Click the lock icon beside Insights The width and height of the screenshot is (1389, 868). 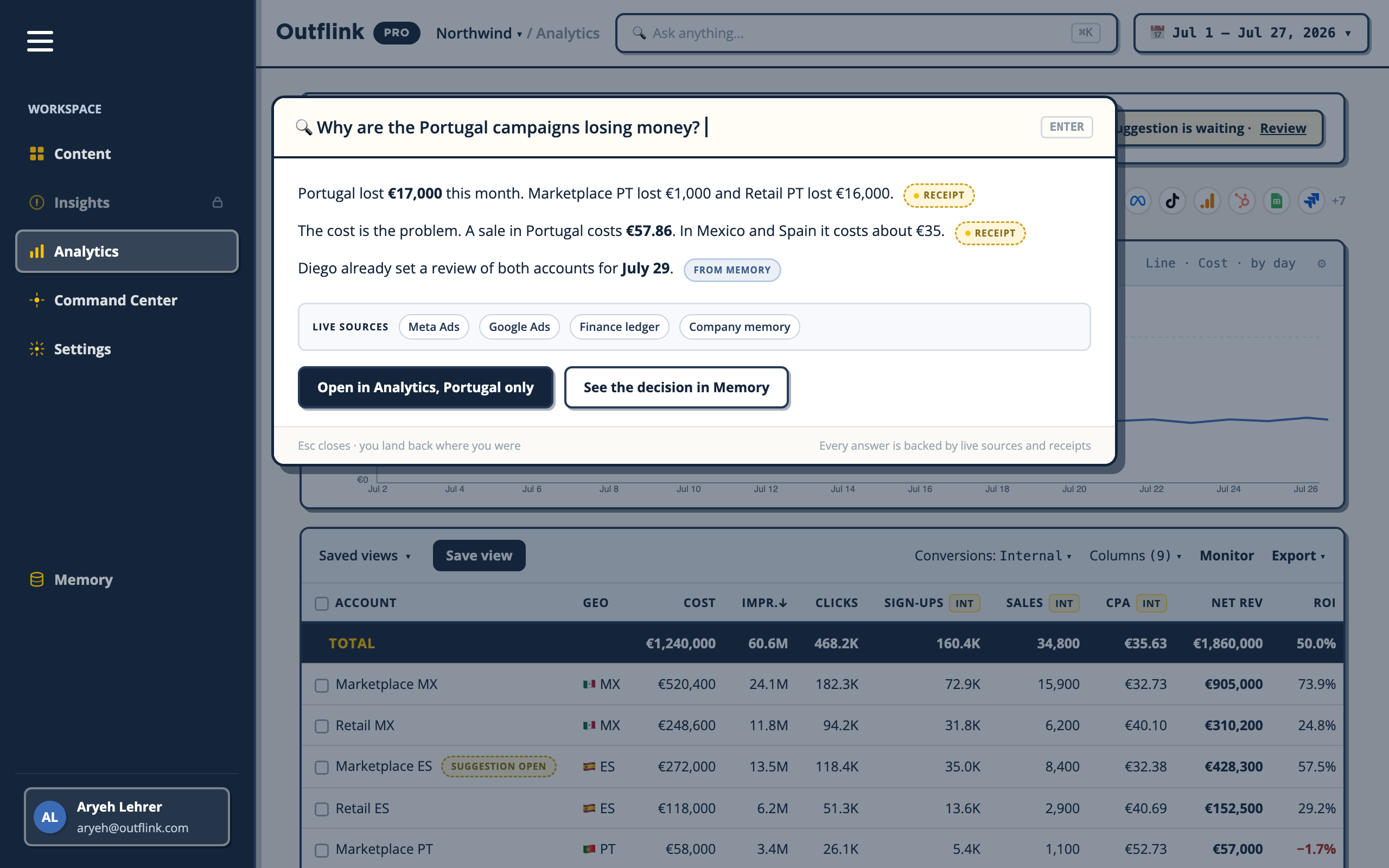pyautogui.click(x=218, y=202)
